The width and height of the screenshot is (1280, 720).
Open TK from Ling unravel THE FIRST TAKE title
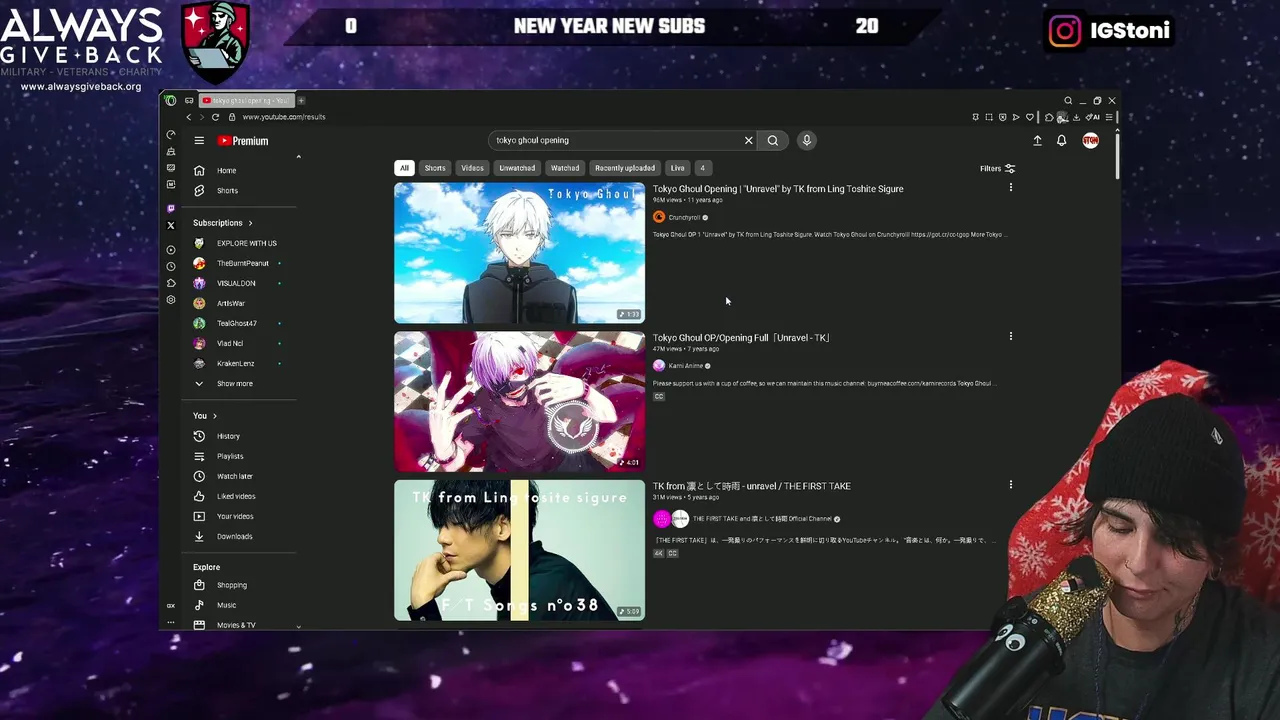click(752, 486)
